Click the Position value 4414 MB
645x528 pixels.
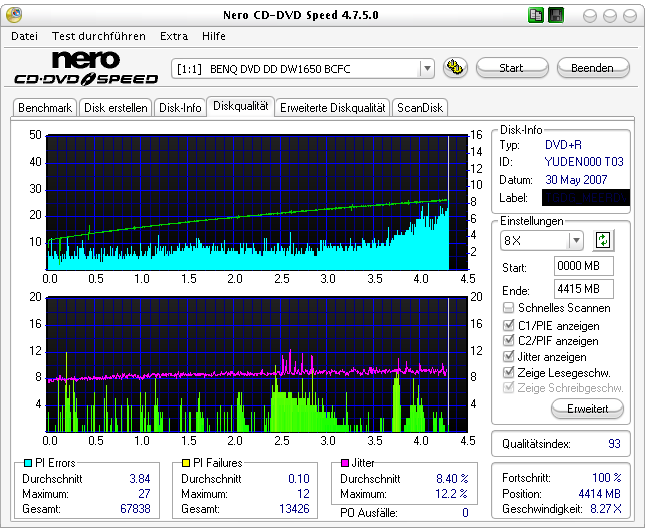[x=599, y=493]
